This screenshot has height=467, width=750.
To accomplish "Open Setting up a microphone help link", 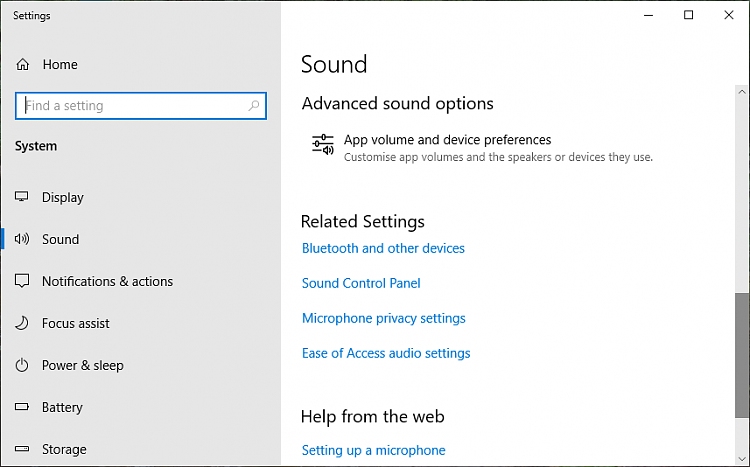I will [x=374, y=450].
